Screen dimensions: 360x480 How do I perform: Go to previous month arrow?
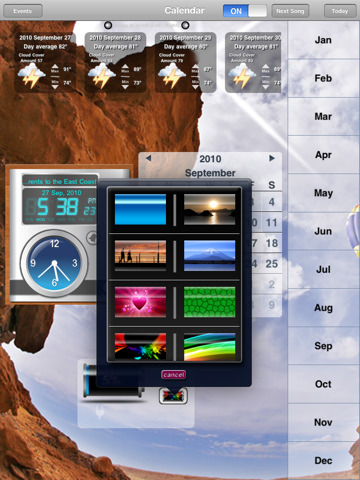coord(148,158)
